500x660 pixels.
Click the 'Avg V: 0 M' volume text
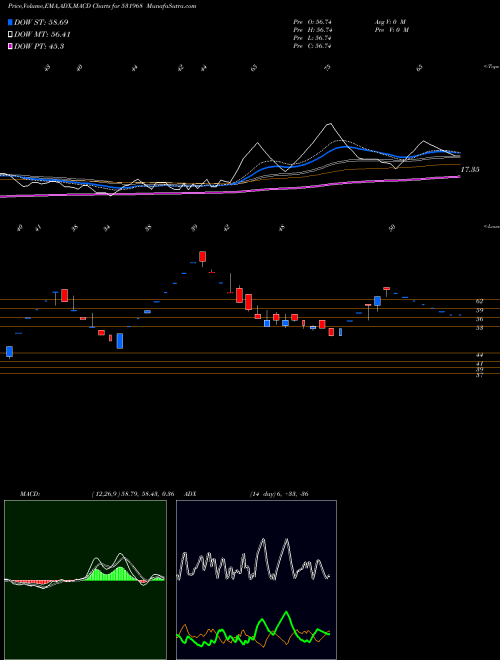[389, 22]
